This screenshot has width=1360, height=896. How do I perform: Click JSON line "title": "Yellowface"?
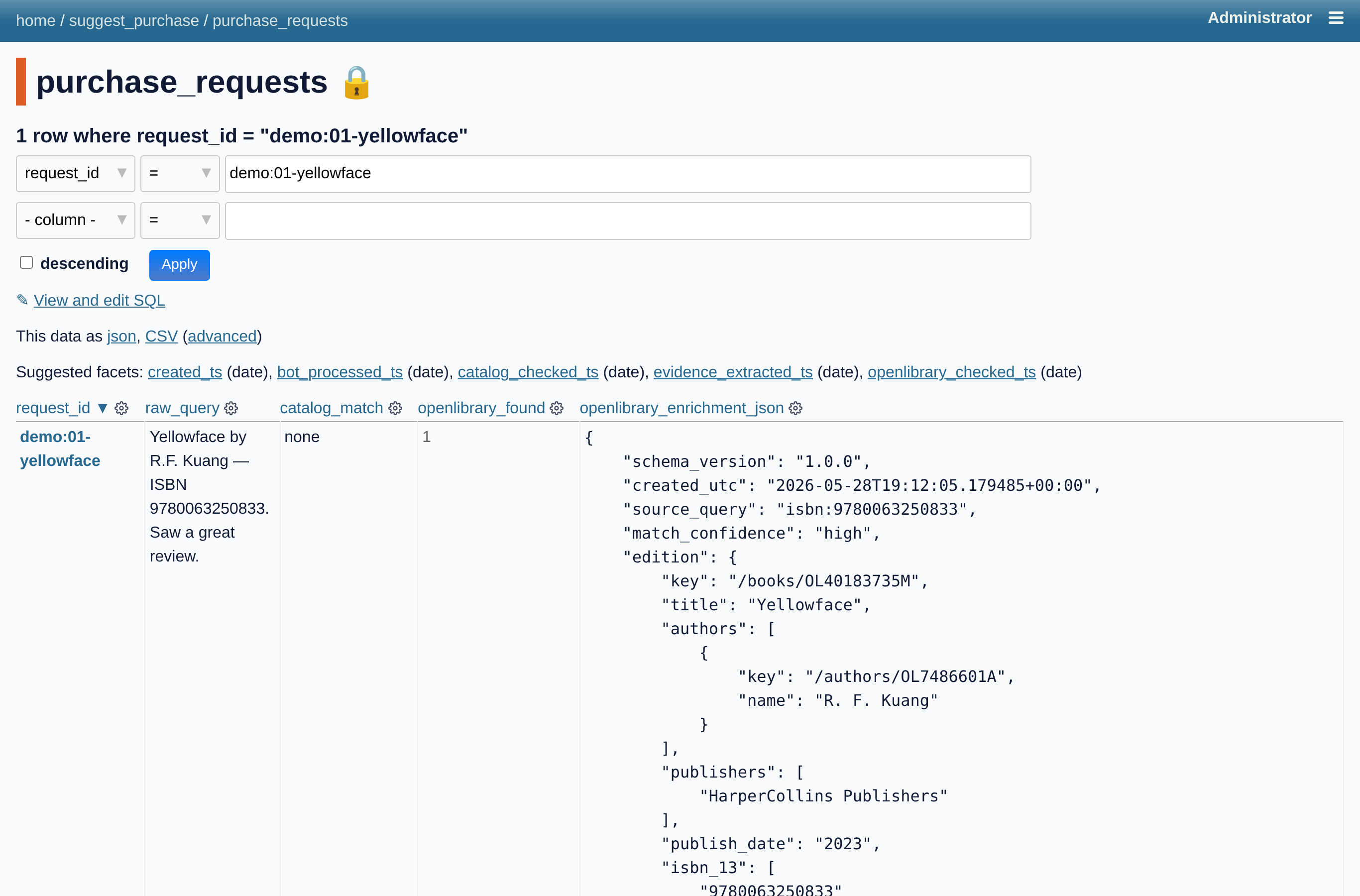pyautogui.click(x=766, y=605)
